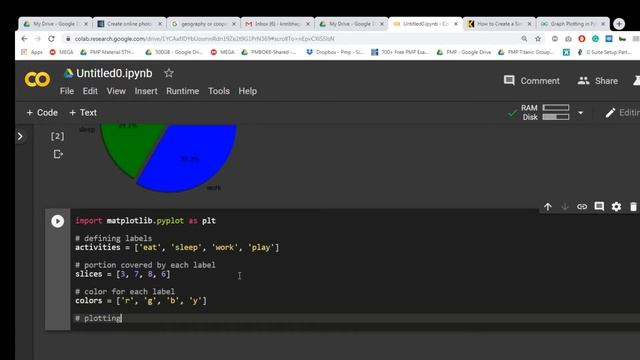Open the Tools menu
The image size is (640, 360).
pos(219,91)
